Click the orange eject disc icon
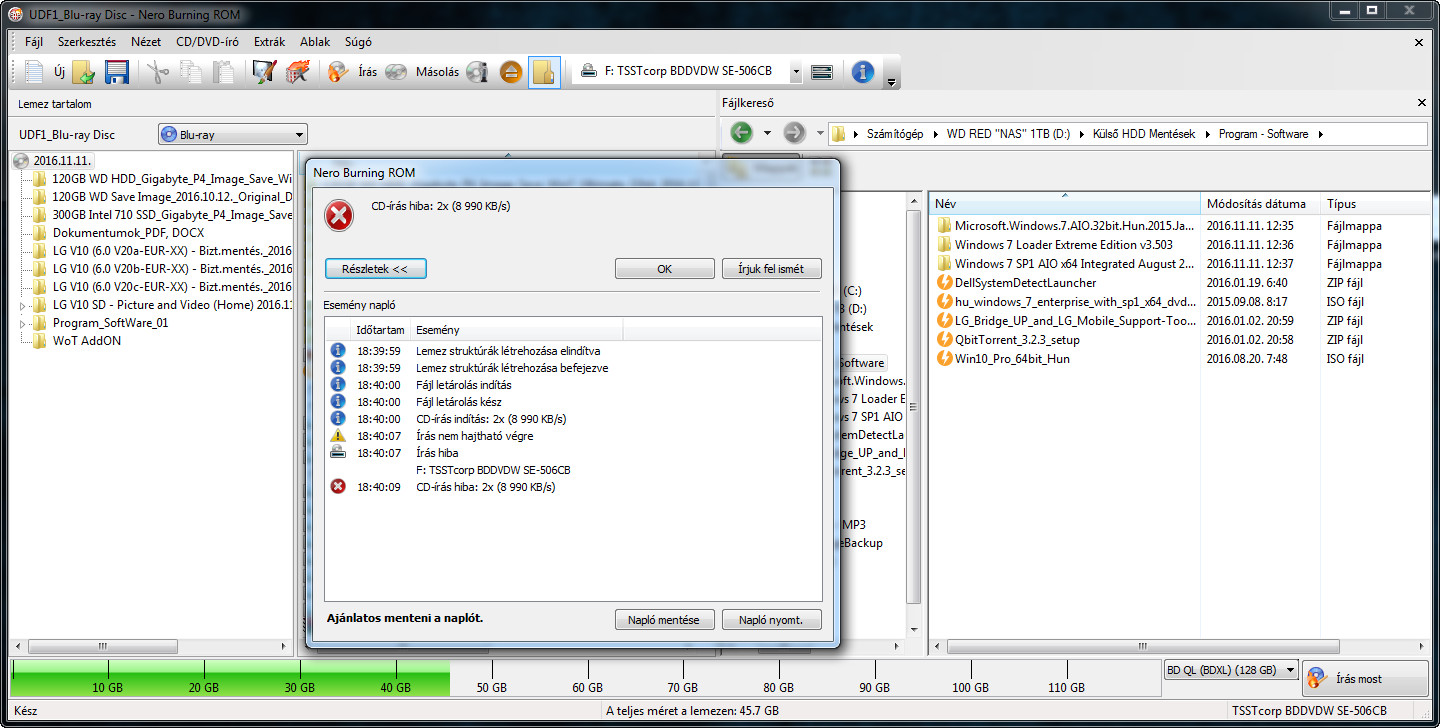 point(511,72)
